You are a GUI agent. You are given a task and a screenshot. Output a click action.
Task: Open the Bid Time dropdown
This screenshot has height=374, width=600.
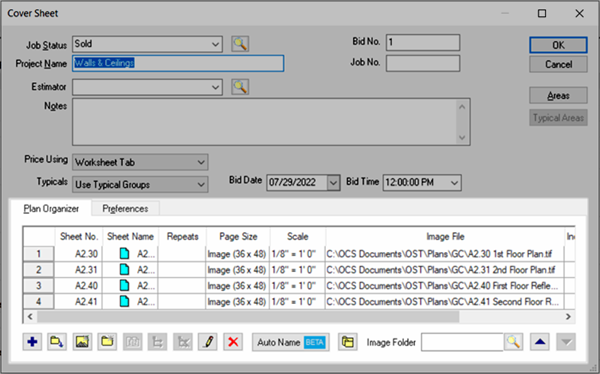tap(454, 183)
